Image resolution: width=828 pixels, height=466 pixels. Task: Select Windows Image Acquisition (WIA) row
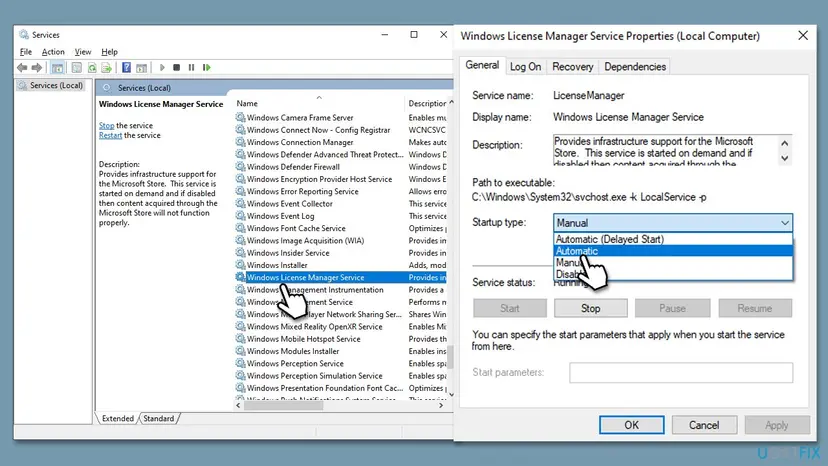click(x=341, y=240)
